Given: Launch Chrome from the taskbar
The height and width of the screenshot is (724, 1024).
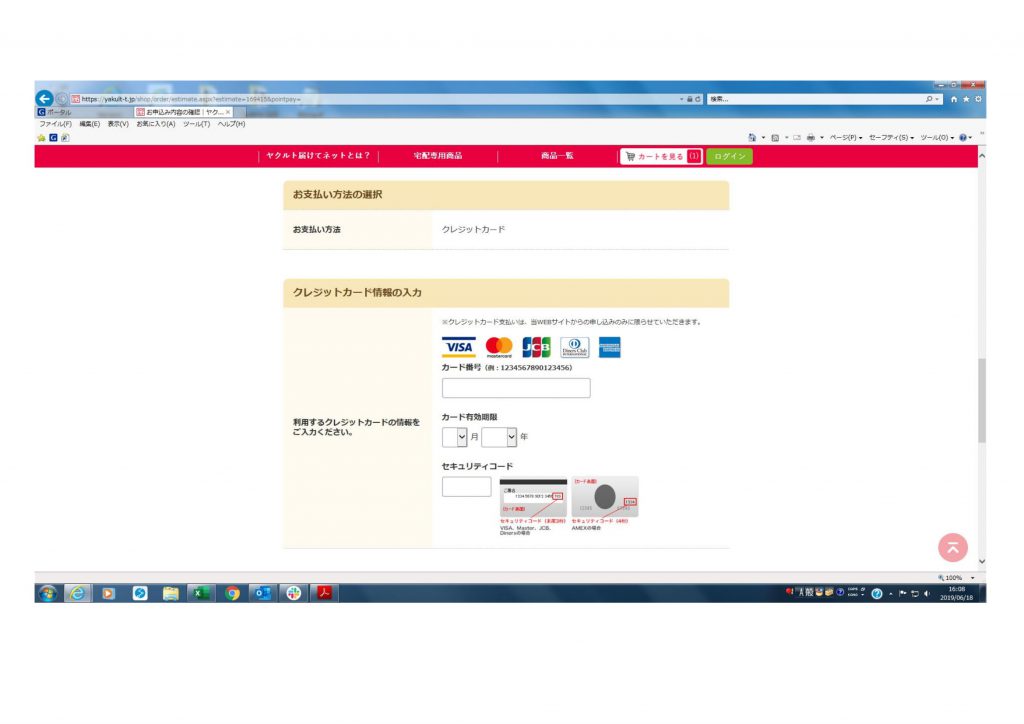Looking at the screenshot, I should click(232, 593).
